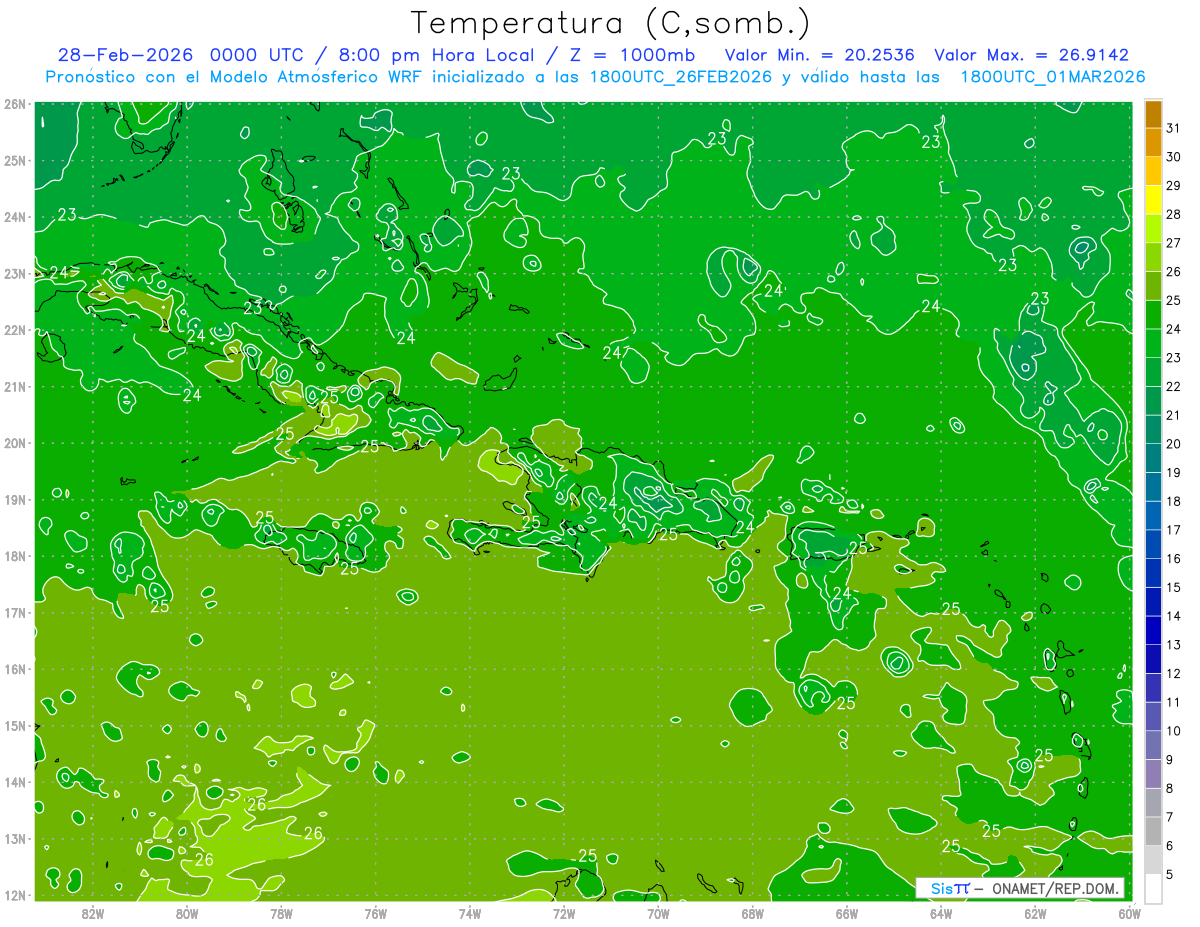Click the '21N' latitude axis label

pos(15,387)
